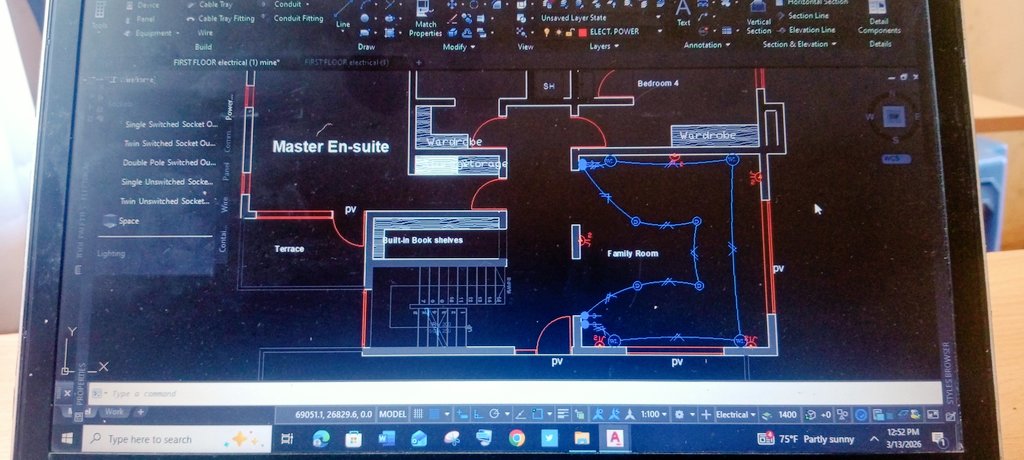Toggle object snap in status bar
The height and width of the screenshot is (460, 1024).
point(537,414)
